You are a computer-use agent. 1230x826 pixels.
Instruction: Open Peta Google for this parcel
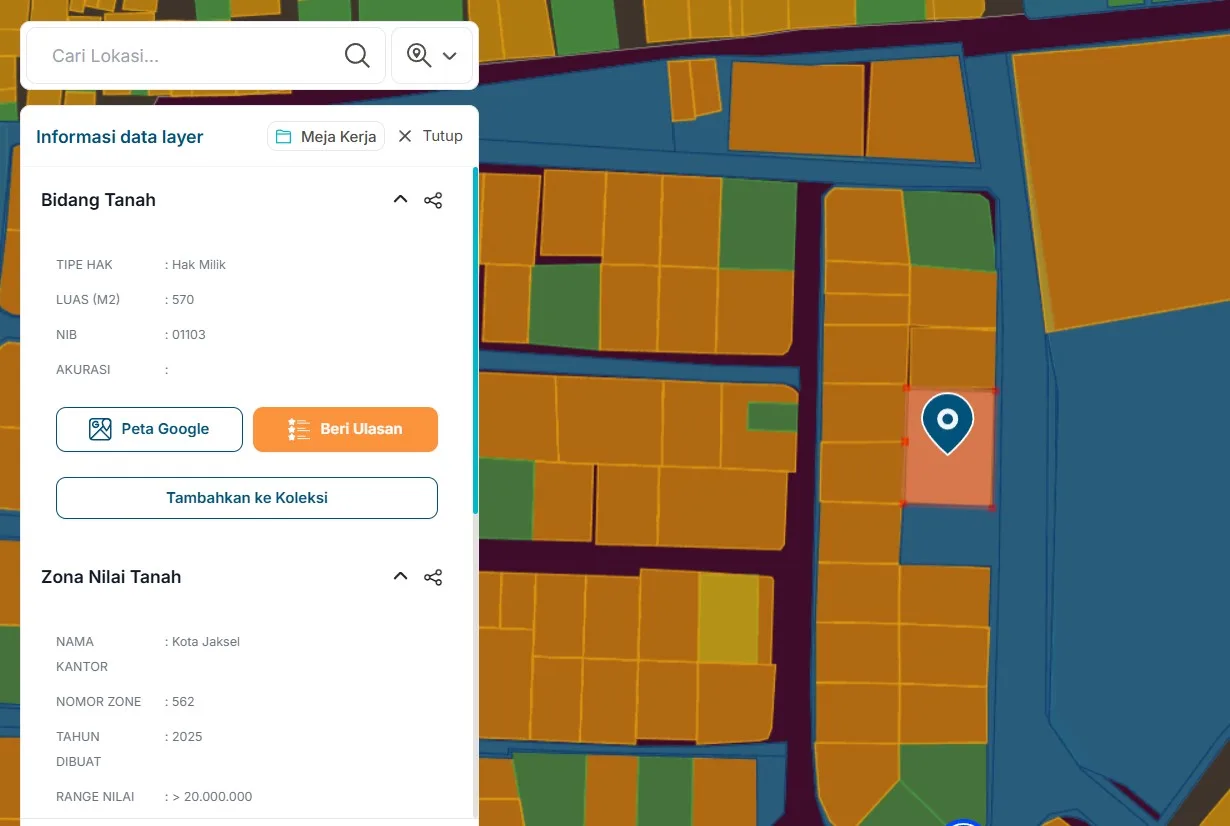149,428
